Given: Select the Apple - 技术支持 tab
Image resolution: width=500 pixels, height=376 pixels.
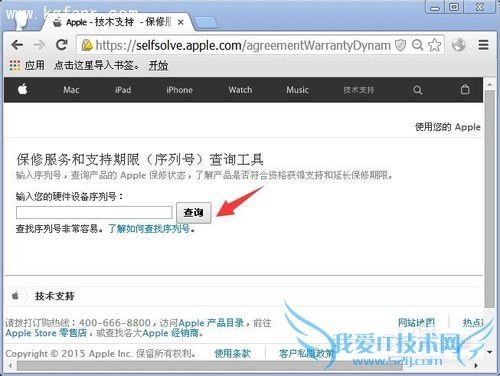Looking at the screenshot, I should [x=118, y=22].
